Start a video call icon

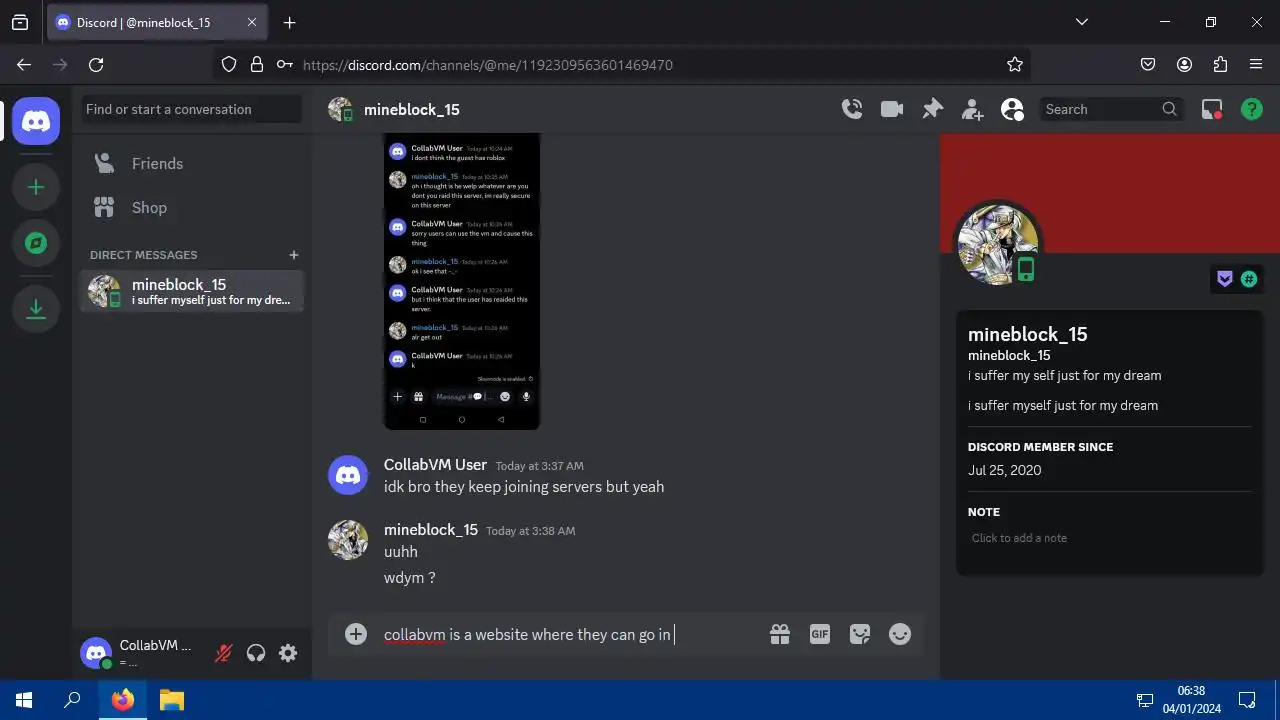pyautogui.click(x=892, y=109)
